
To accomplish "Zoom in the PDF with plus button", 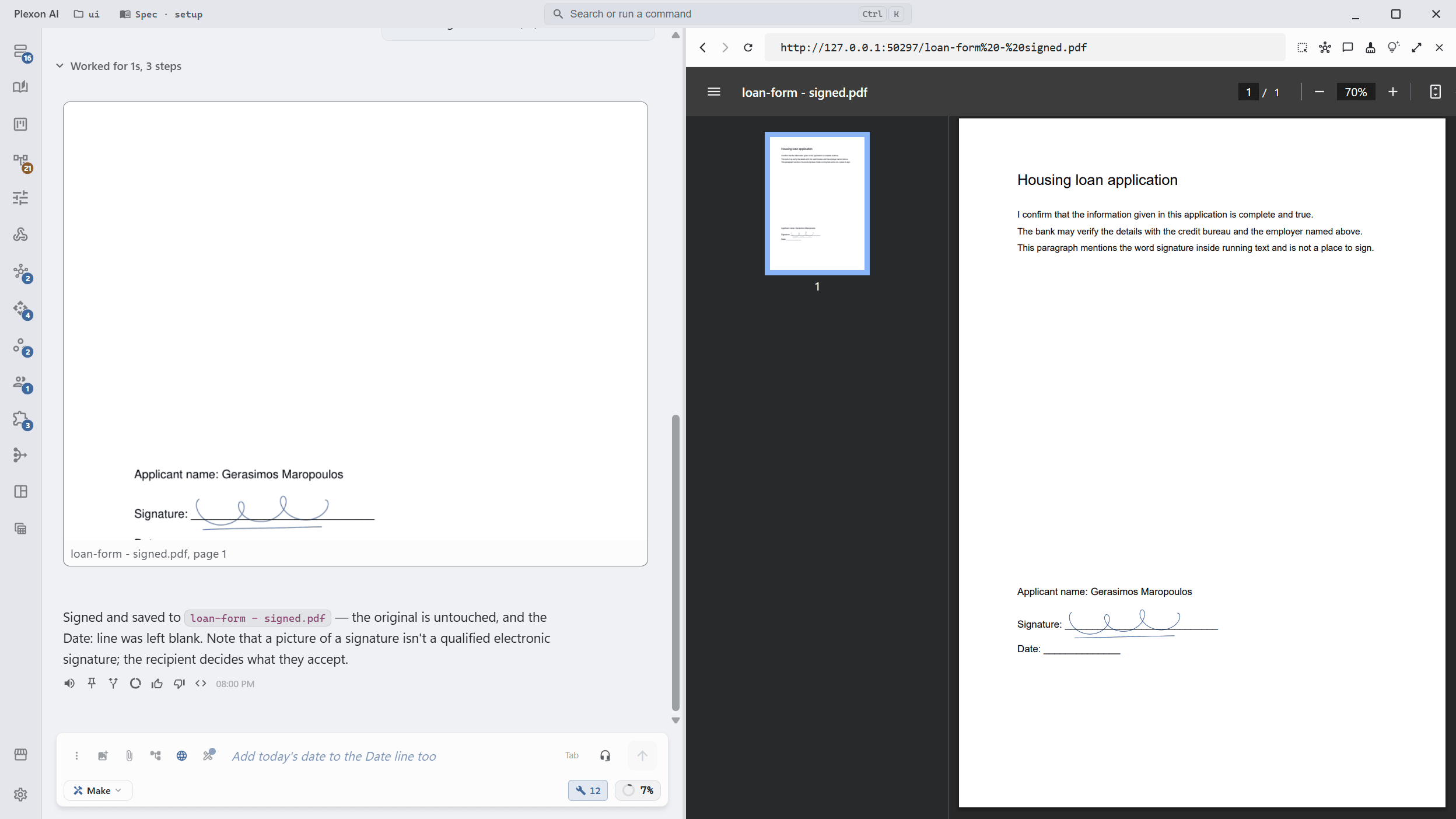I will pyautogui.click(x=1392, y=92).
